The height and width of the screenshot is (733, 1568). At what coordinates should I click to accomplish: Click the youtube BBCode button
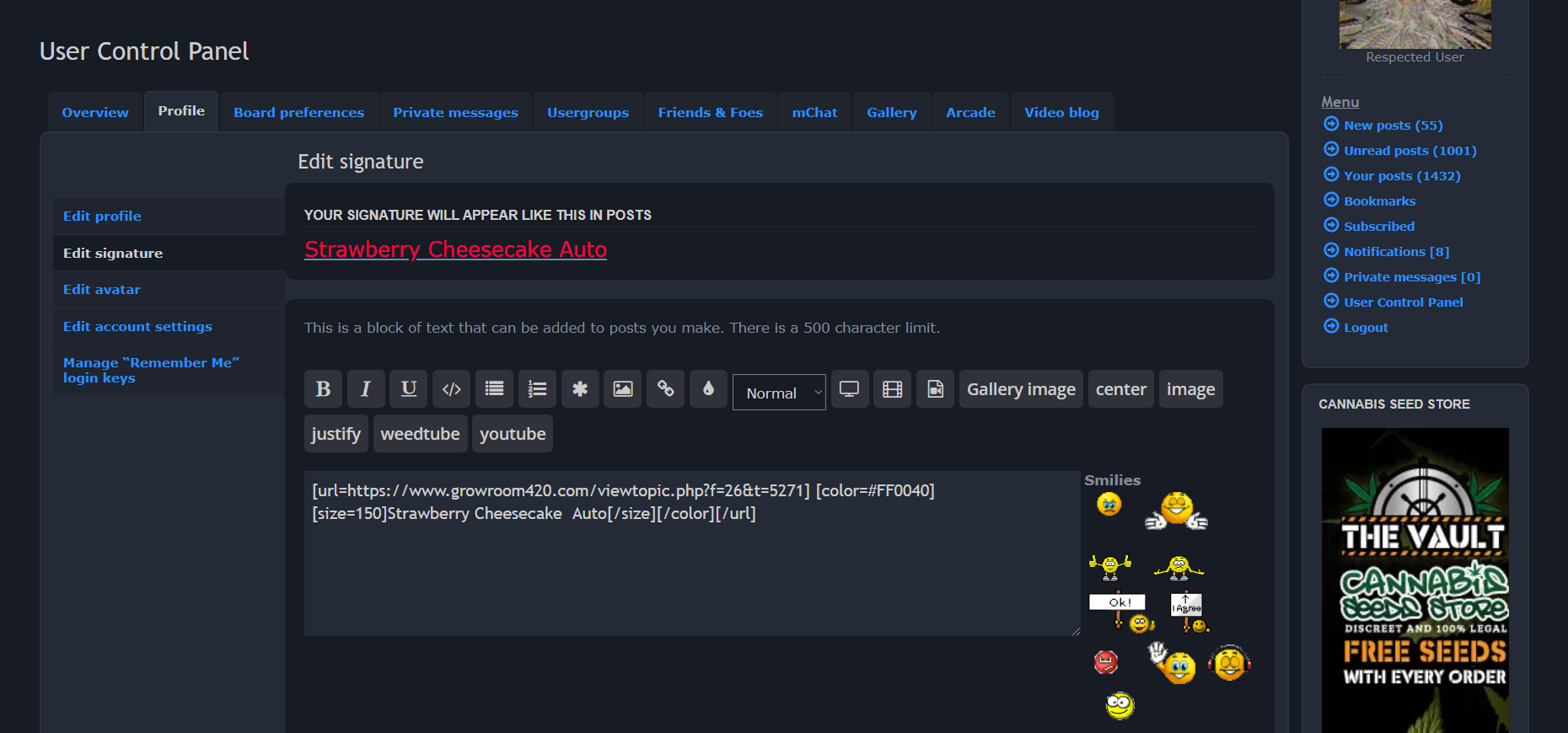pos(513,434)
